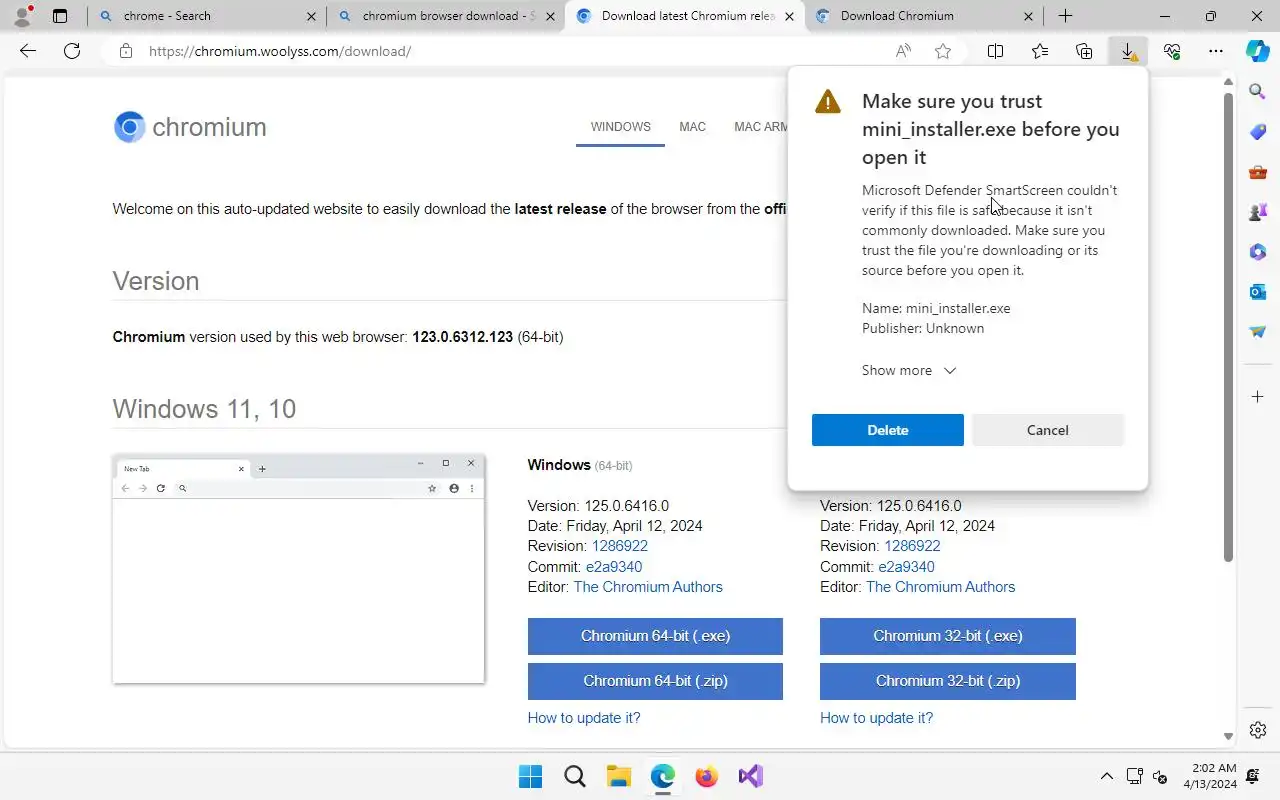1280x800 pixels.
Task: Open sidebar Games chess icon
Action: [1258, 212]
